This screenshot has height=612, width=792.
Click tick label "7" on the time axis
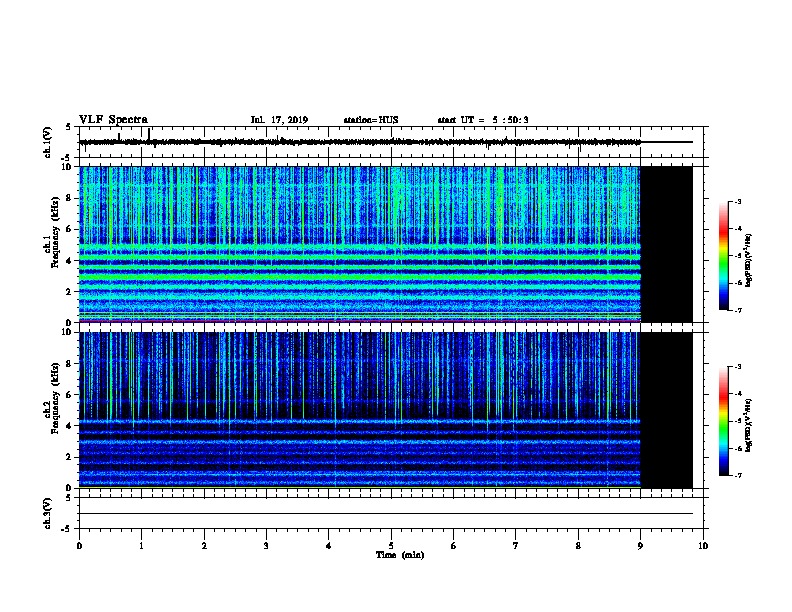[x=516, y=546]
